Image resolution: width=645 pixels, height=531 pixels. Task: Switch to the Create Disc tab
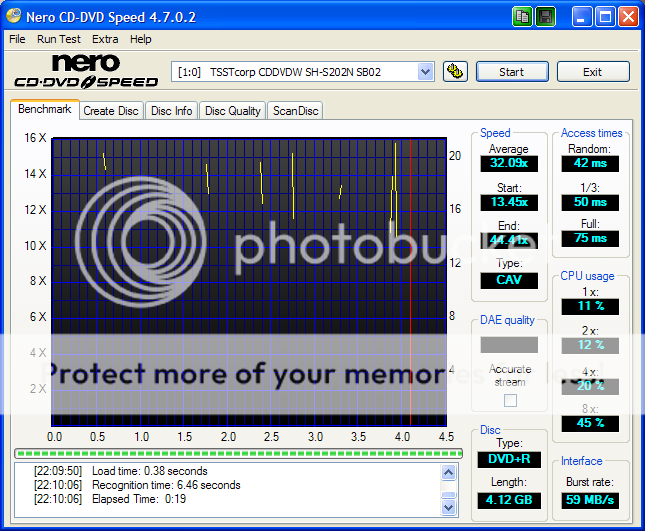pos(111,111)
